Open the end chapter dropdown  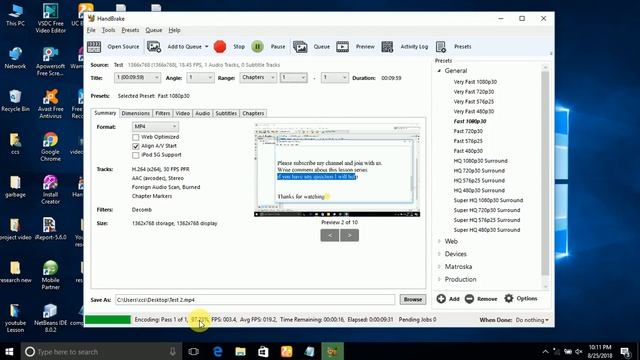point(335,78)
